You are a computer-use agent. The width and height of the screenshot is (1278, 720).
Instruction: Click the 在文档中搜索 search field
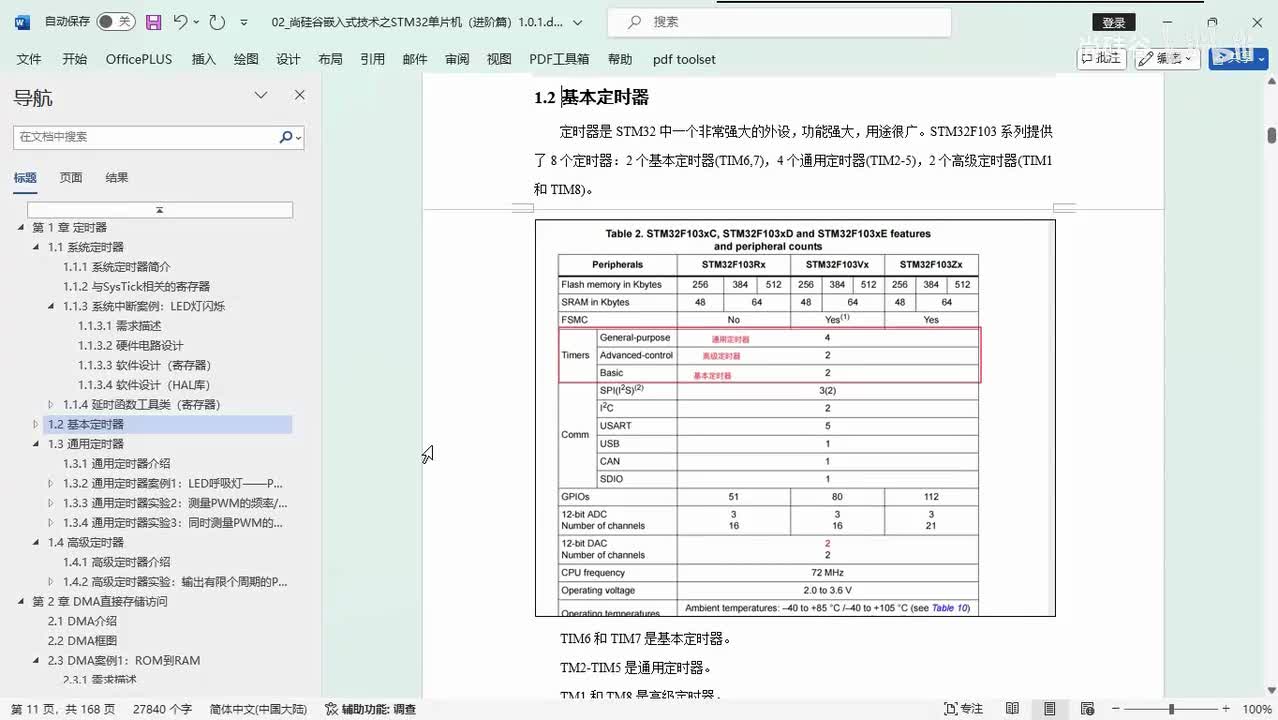click(x=146, y=137)
